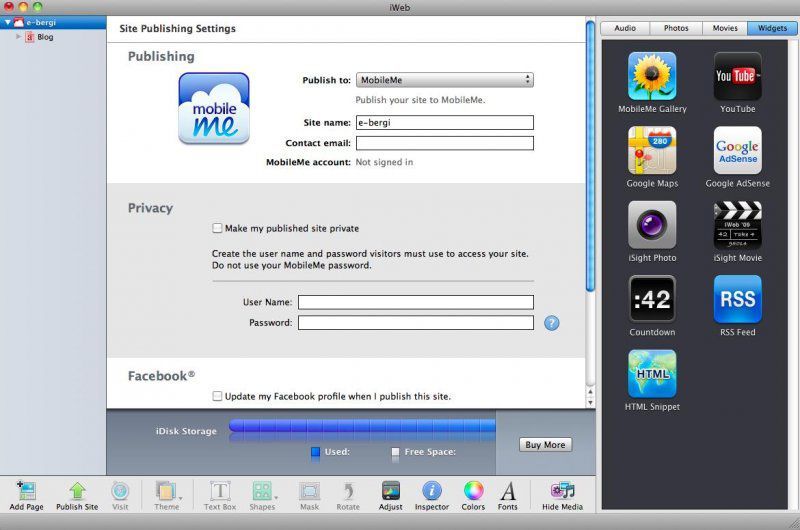Pick the HTML Snippet widget

click(x=652, y=374)
